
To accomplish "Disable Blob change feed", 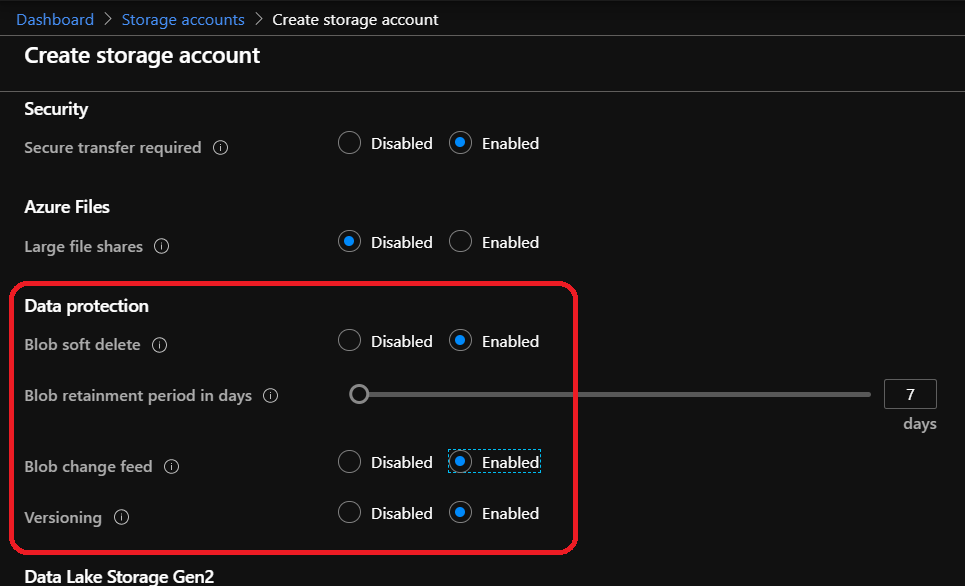I will point(349,462).
